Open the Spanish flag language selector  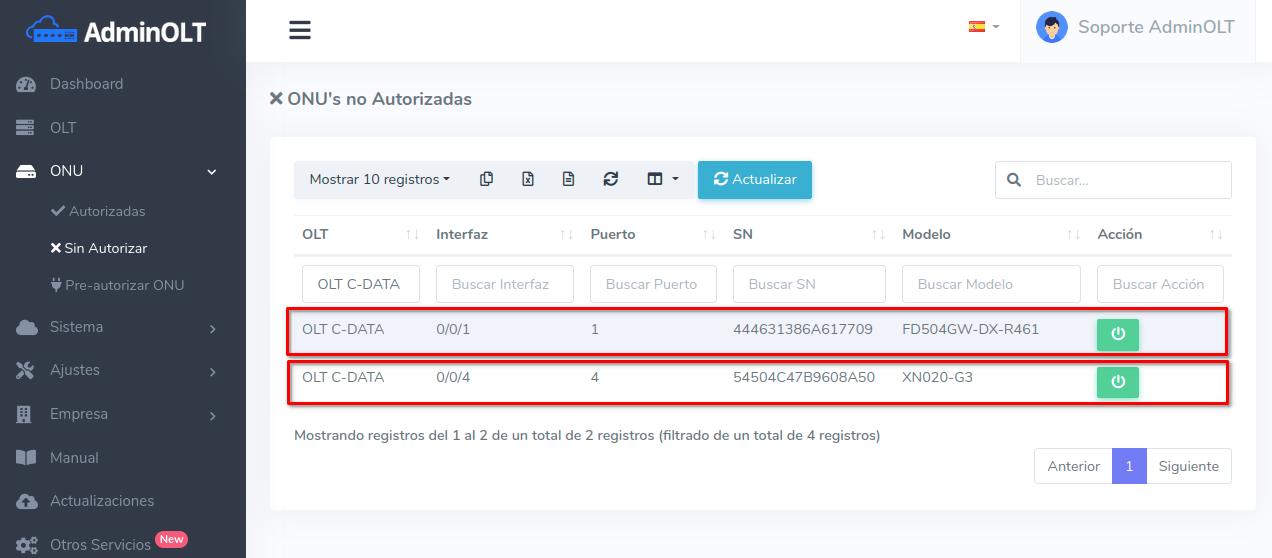[983, 27]
